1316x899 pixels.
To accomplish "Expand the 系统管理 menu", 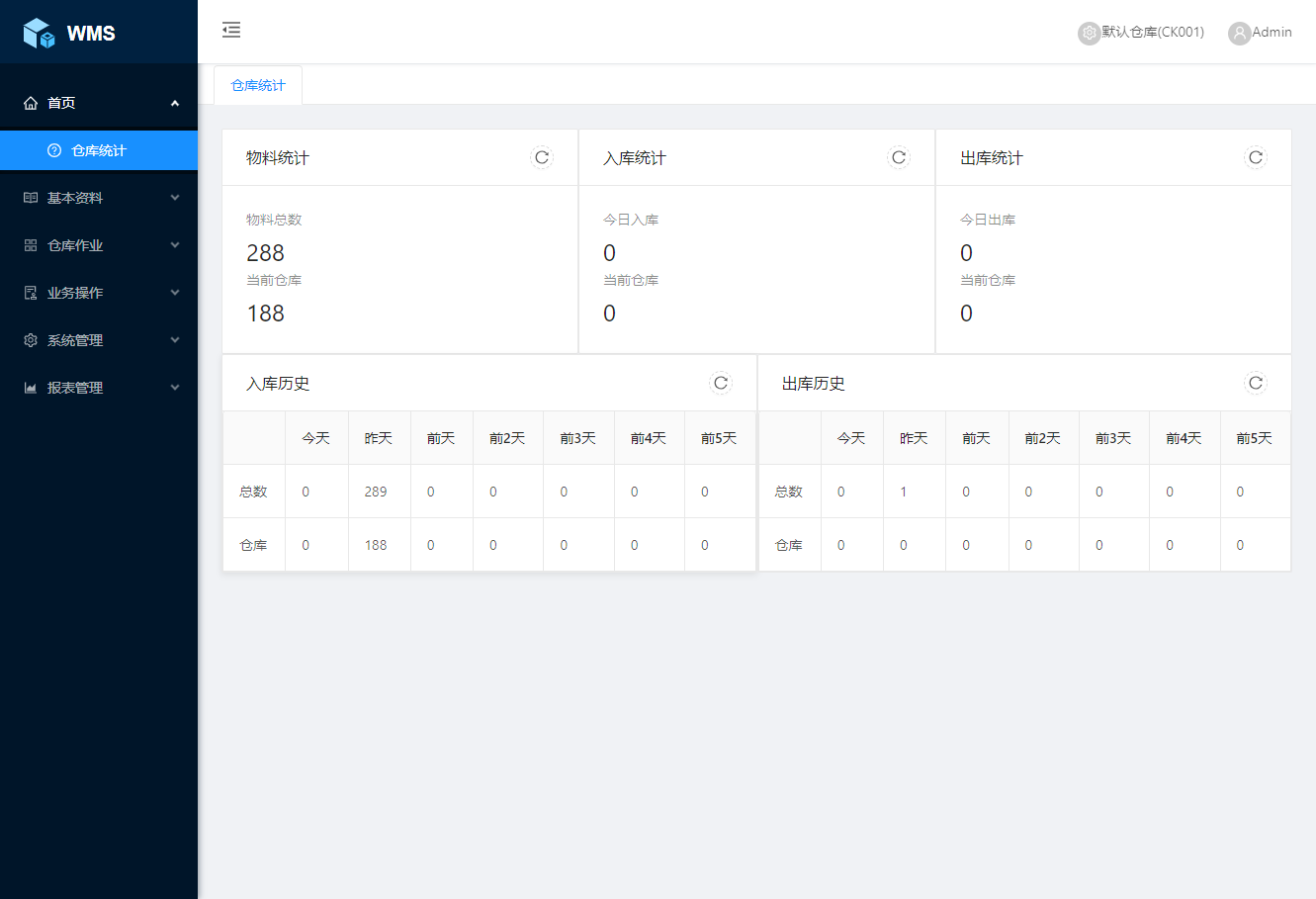I will 99,340.
